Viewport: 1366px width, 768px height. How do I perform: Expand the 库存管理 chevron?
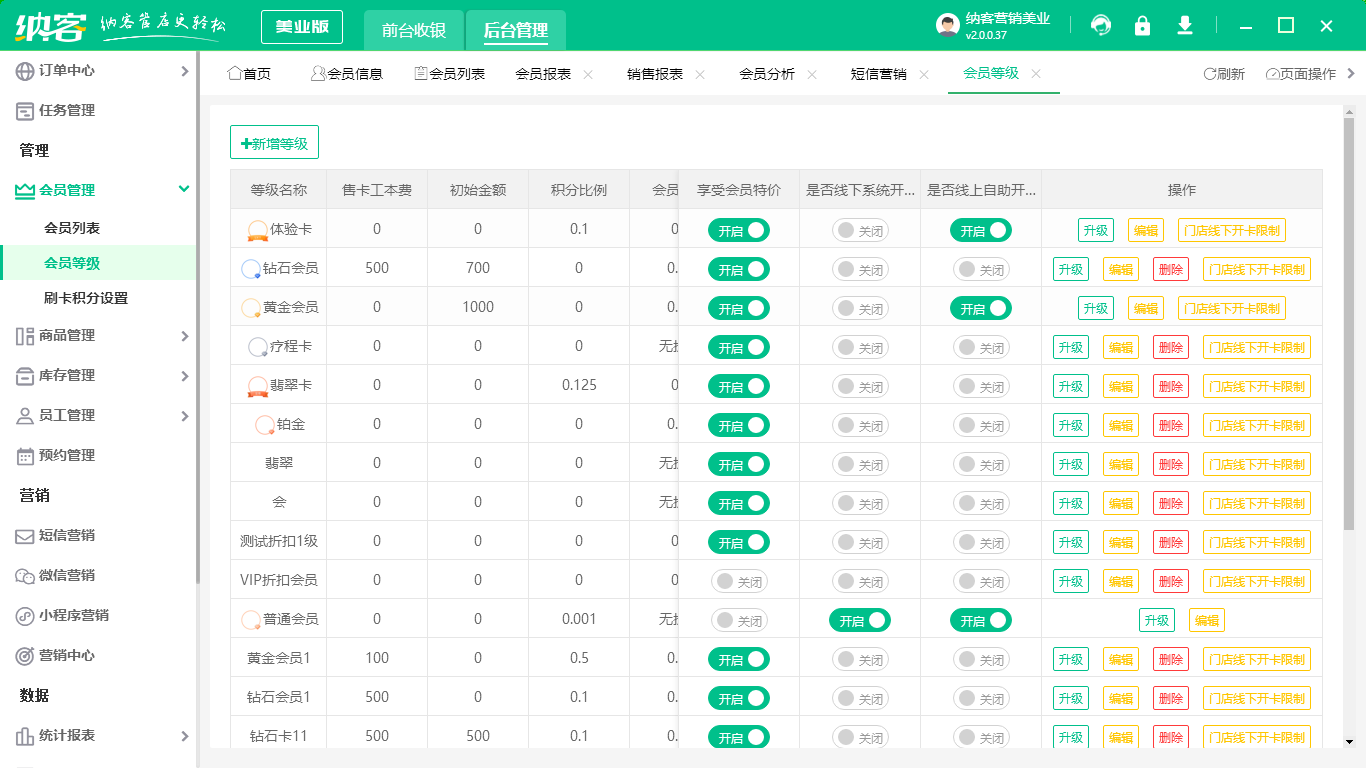click(184, 376)
